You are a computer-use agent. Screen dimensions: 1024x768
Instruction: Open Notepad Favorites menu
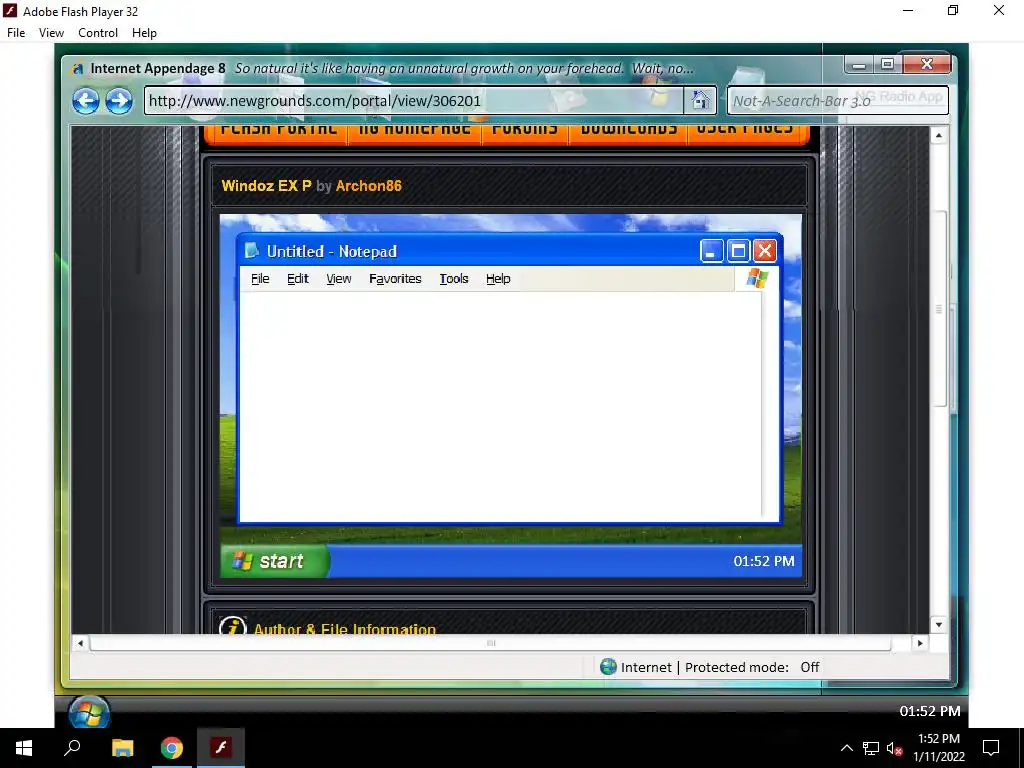click(395, 279)
